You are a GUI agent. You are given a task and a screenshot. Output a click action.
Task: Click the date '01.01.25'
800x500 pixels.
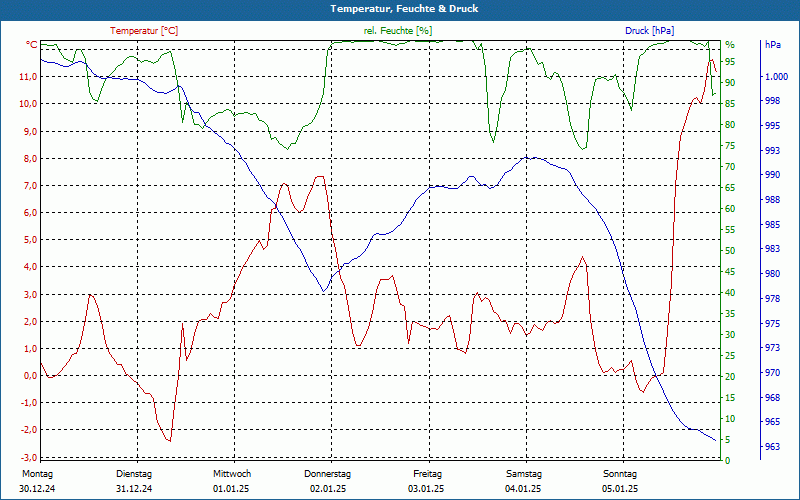coord(231,489)
